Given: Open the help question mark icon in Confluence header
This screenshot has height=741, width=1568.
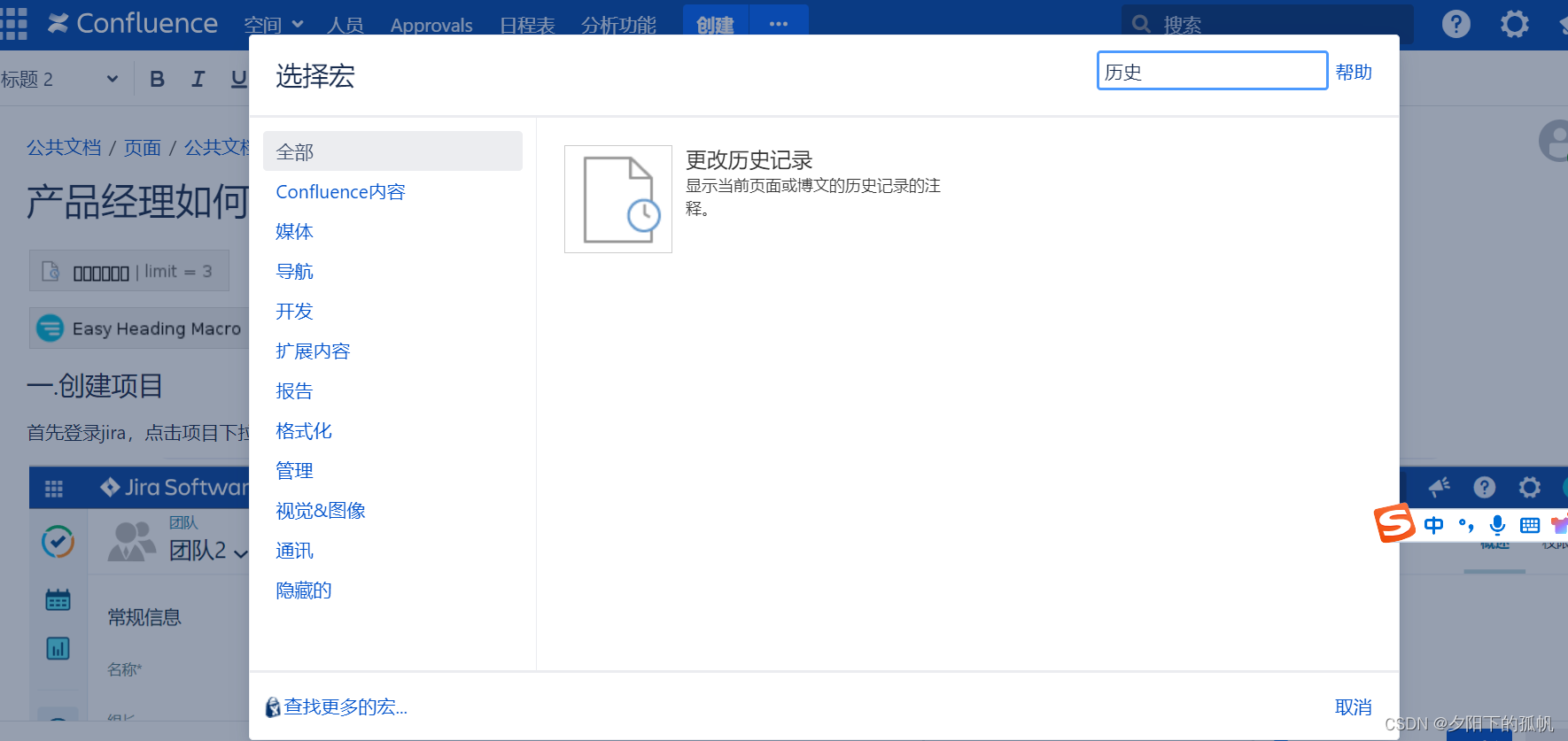Looking at the screenshot, I should pos(1455,24).
